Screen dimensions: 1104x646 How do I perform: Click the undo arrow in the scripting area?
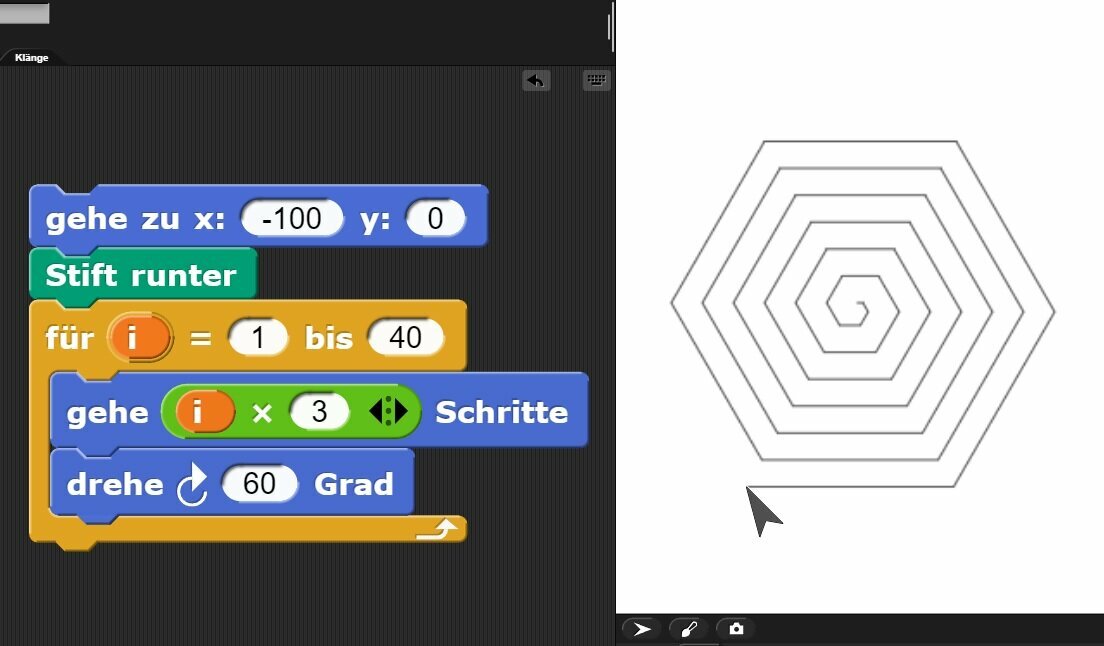[x=536, y=81]
